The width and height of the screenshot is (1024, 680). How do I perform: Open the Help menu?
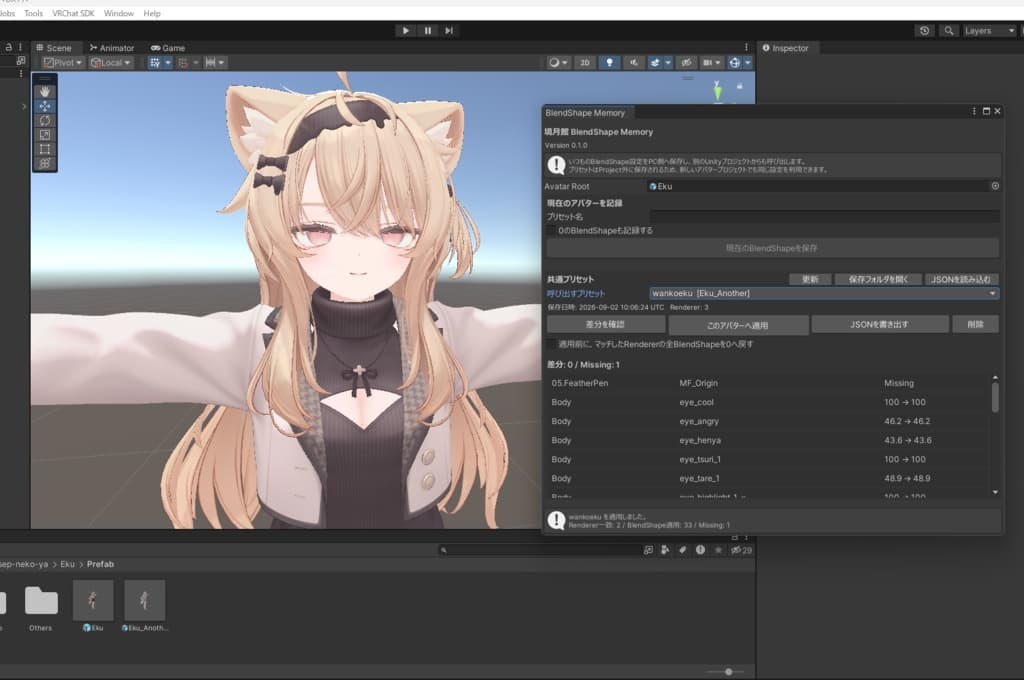pos(152,13)
